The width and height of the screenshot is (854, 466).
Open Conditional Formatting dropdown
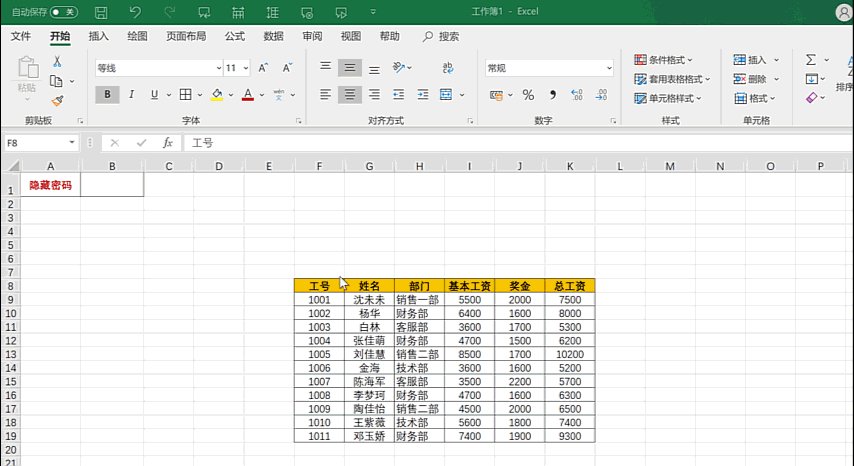tap(663, 60)
